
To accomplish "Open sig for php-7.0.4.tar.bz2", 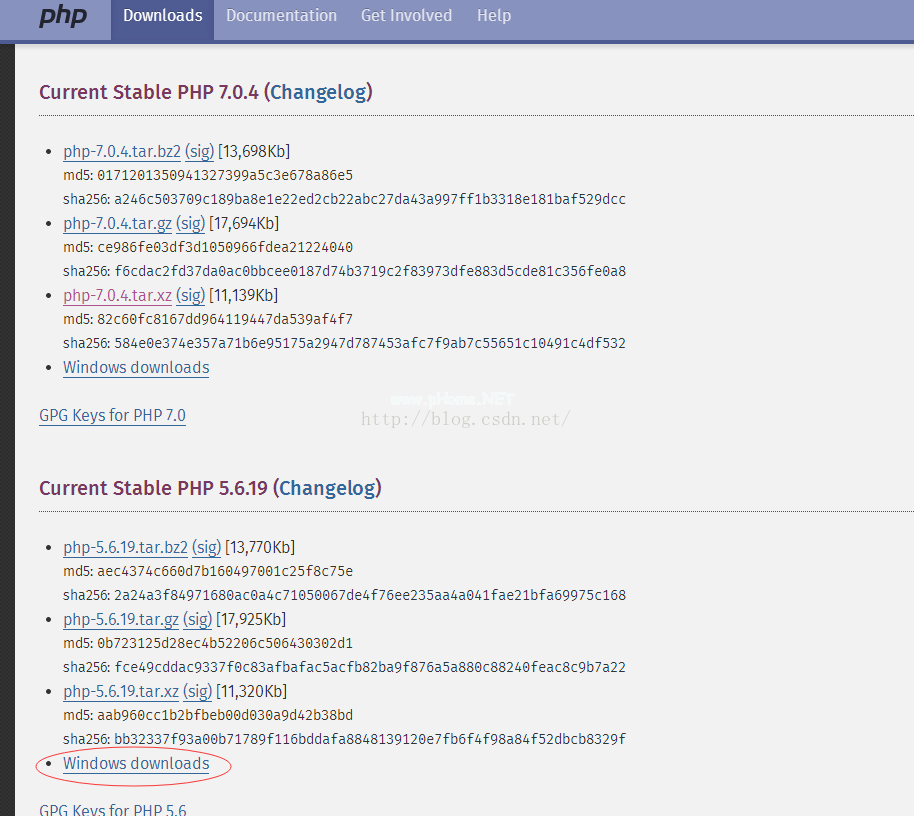I will point(200,152).
